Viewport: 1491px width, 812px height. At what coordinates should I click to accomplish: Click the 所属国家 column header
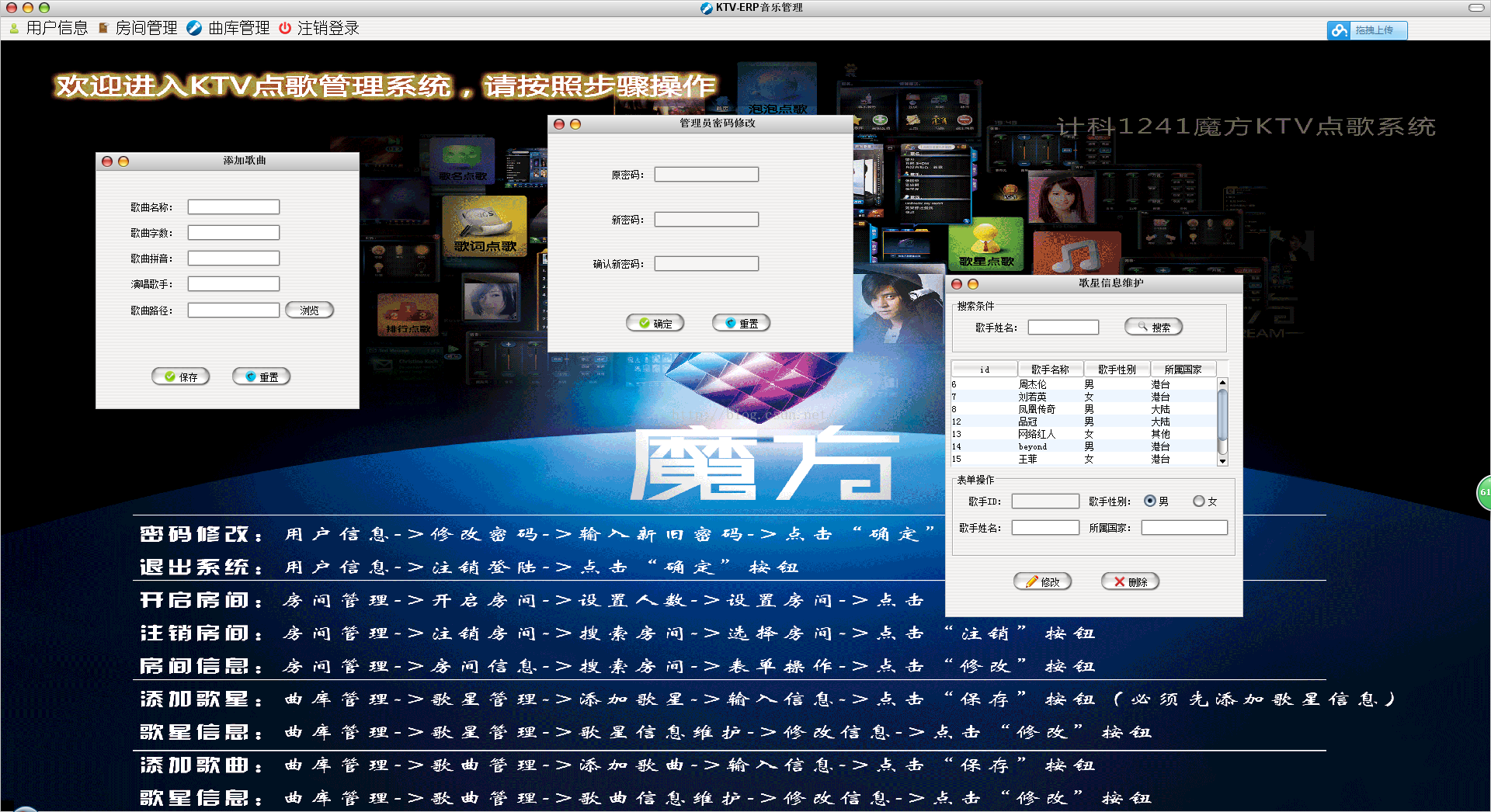[1183, 370]
